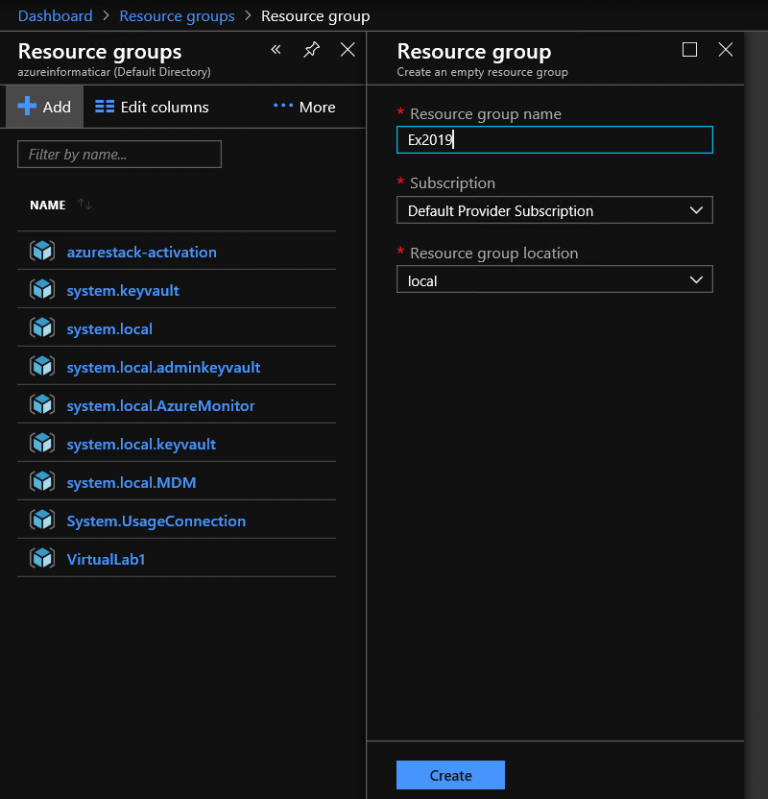The image size is (768, 799).
Task: Click the Filter by name field
Action: (x=119, y=154)
